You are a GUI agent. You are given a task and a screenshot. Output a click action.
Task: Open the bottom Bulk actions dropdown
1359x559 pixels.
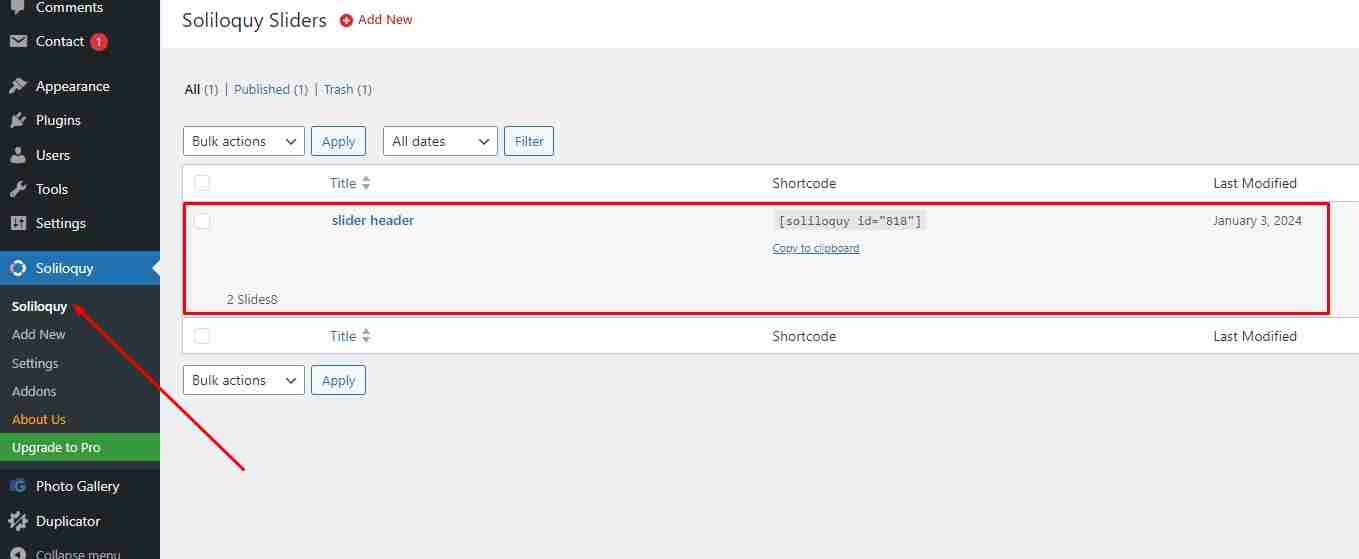click(244, 380)
